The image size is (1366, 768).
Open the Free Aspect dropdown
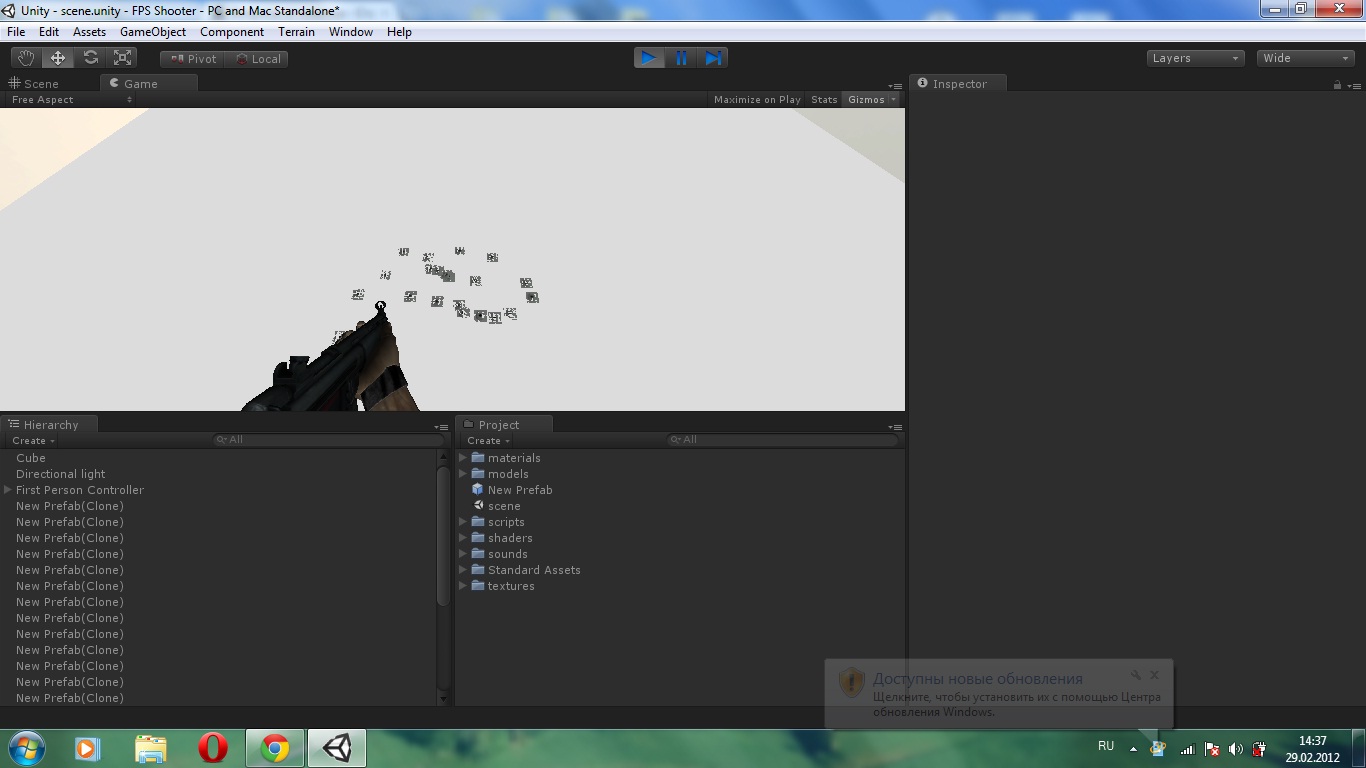[71, 100]
